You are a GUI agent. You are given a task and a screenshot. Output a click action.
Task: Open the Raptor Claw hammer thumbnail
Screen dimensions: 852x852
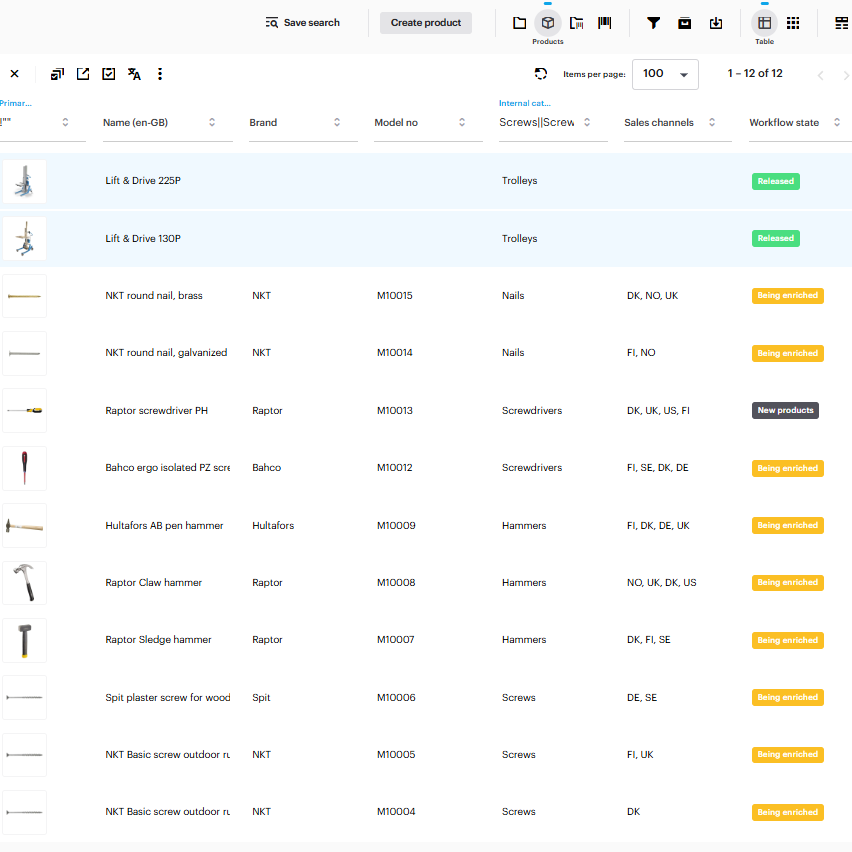[x=24, y=583]
